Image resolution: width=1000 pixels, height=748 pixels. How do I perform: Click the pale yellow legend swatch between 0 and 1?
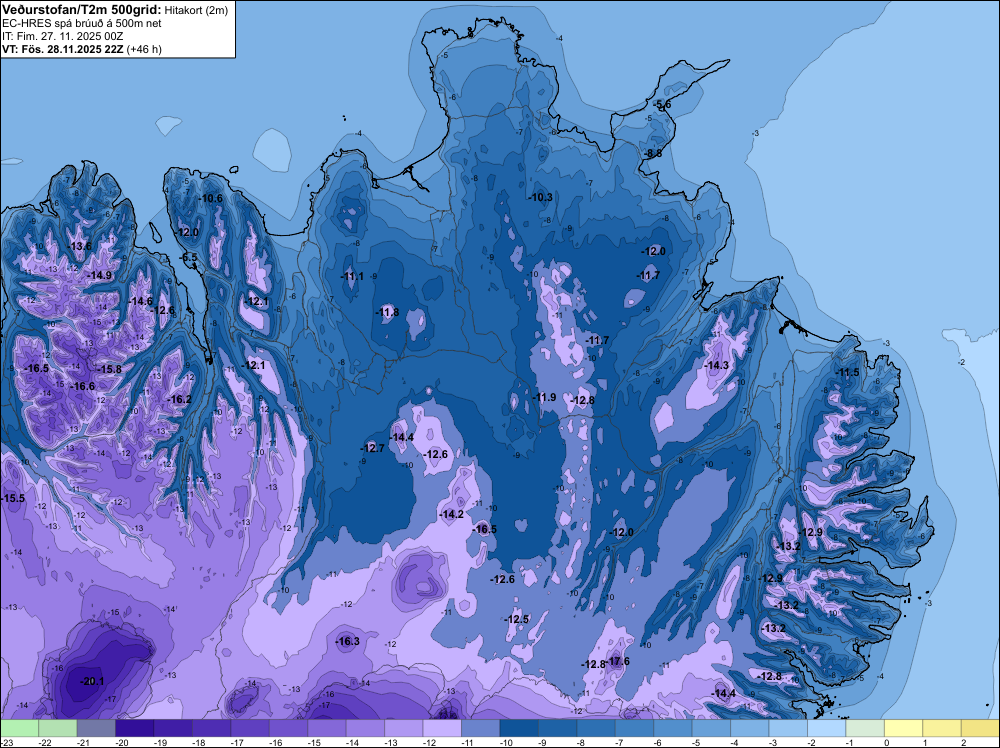[x=903, y=728]
